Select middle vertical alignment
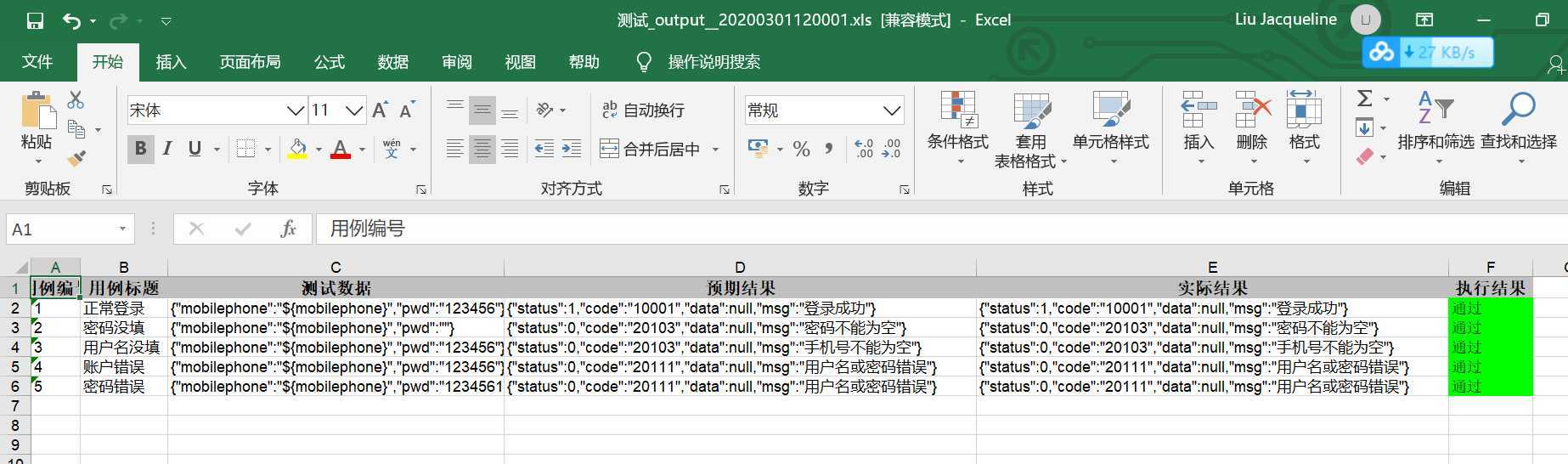The width and height of the screenshot is (1568, 464). (482, 110)
